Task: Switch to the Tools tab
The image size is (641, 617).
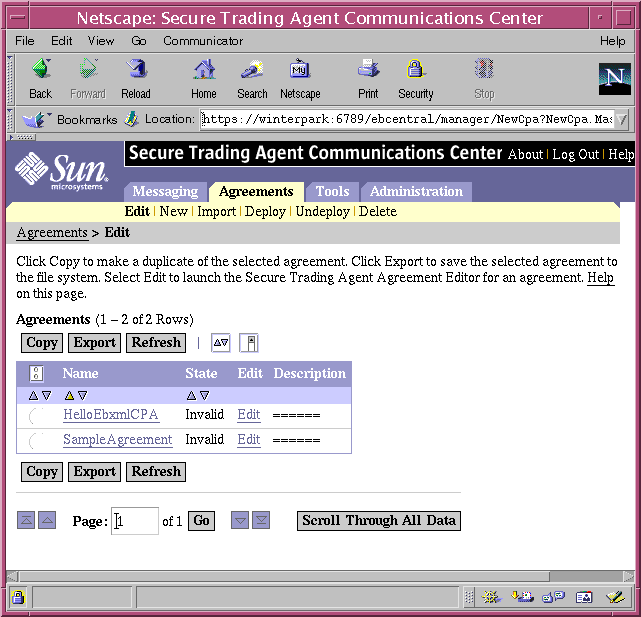Action: [x=332, y=192]
